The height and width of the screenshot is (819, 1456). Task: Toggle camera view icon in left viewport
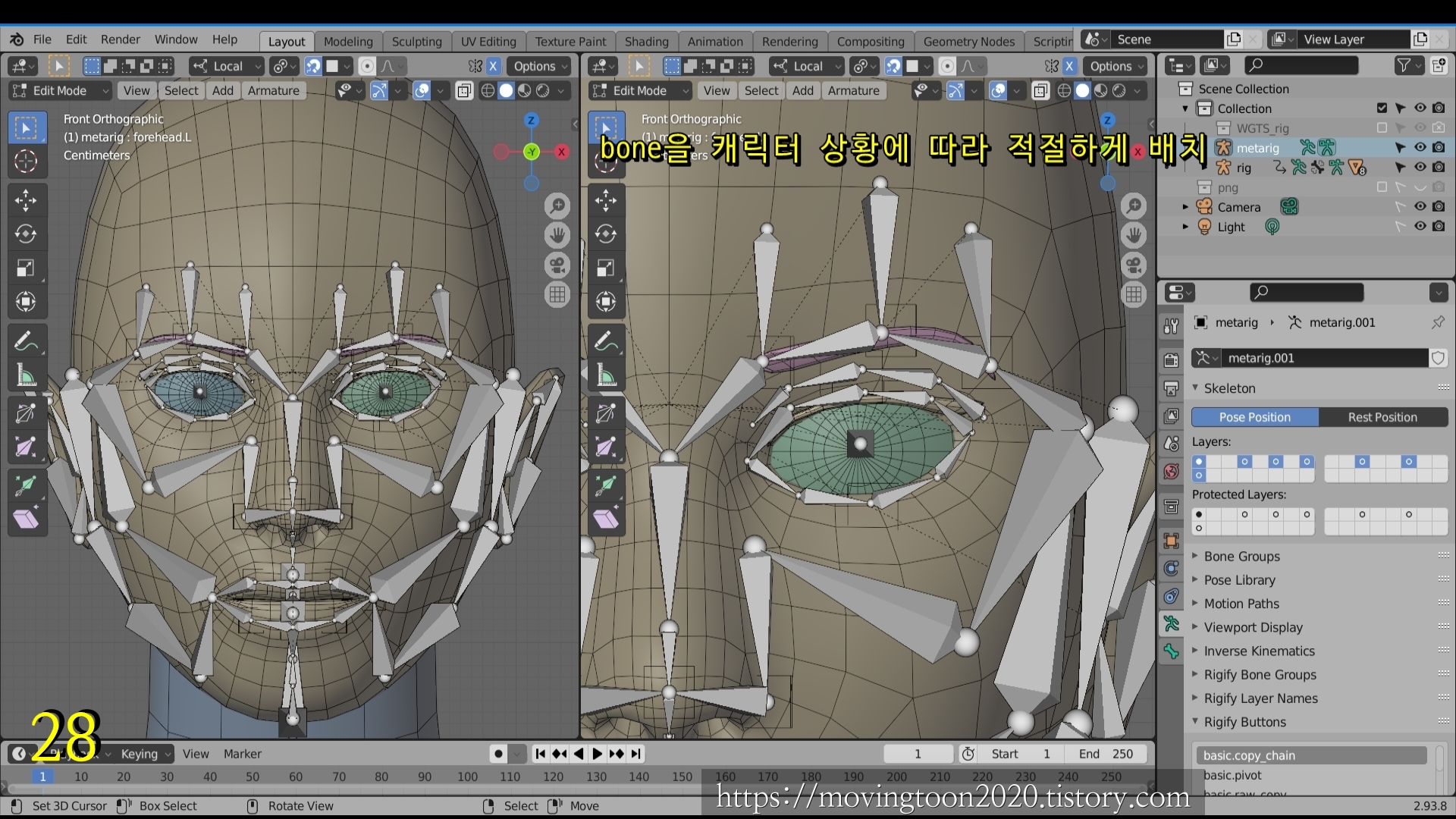tap(557, 265)
